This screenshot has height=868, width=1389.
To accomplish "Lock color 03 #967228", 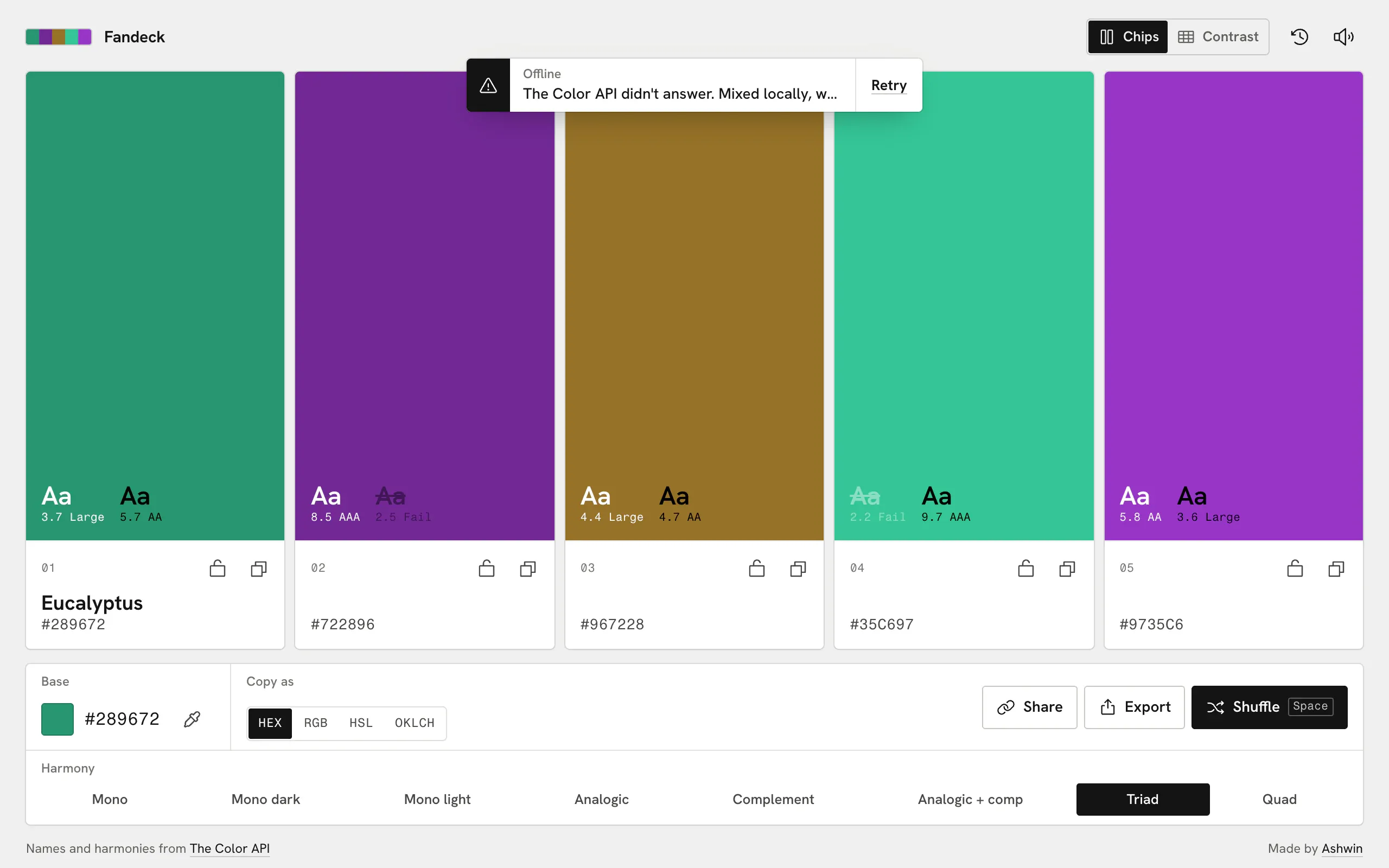I will [756, 569].
